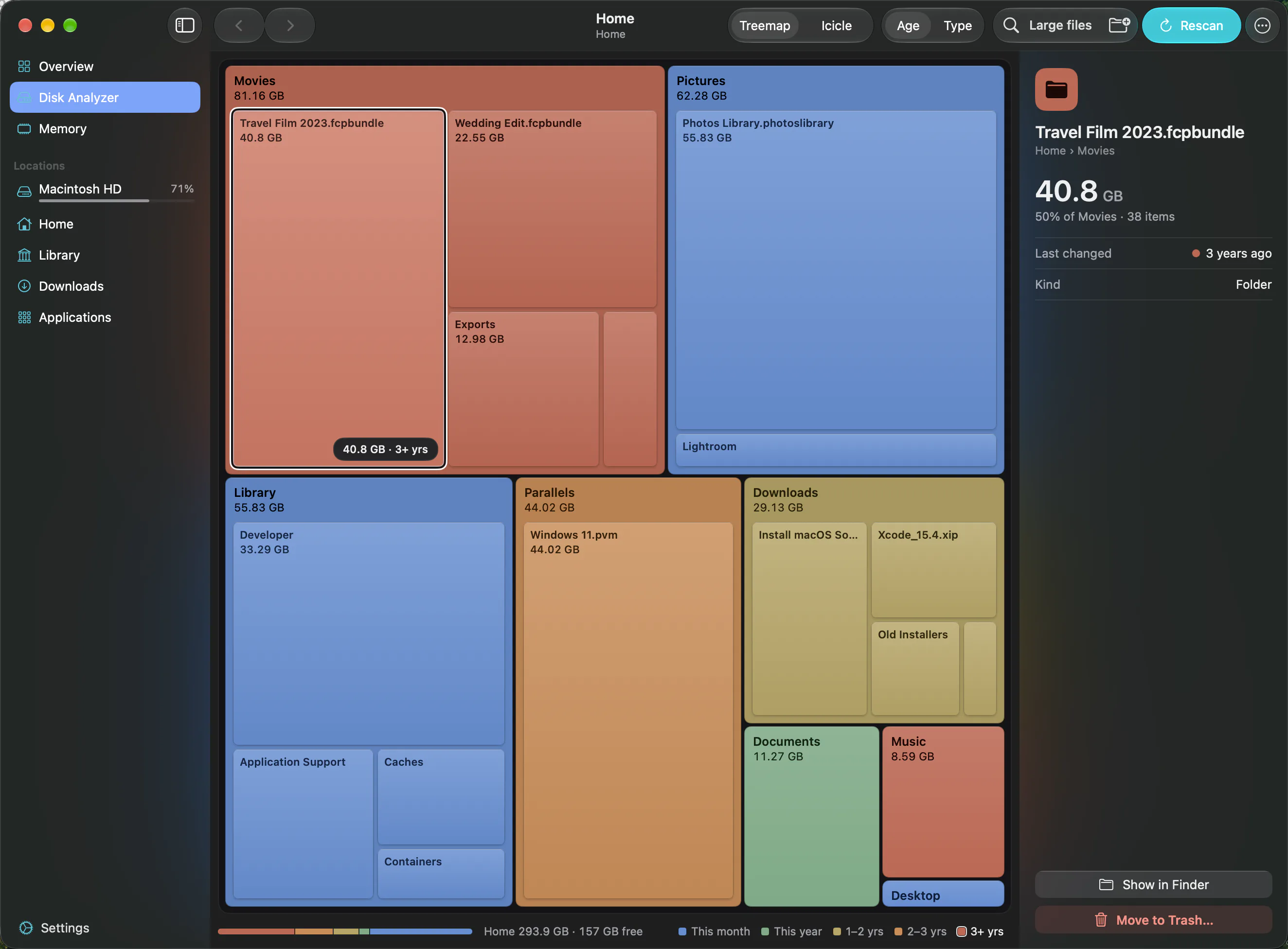
Task: Filter by Large files
Action: pos(1060,25)
